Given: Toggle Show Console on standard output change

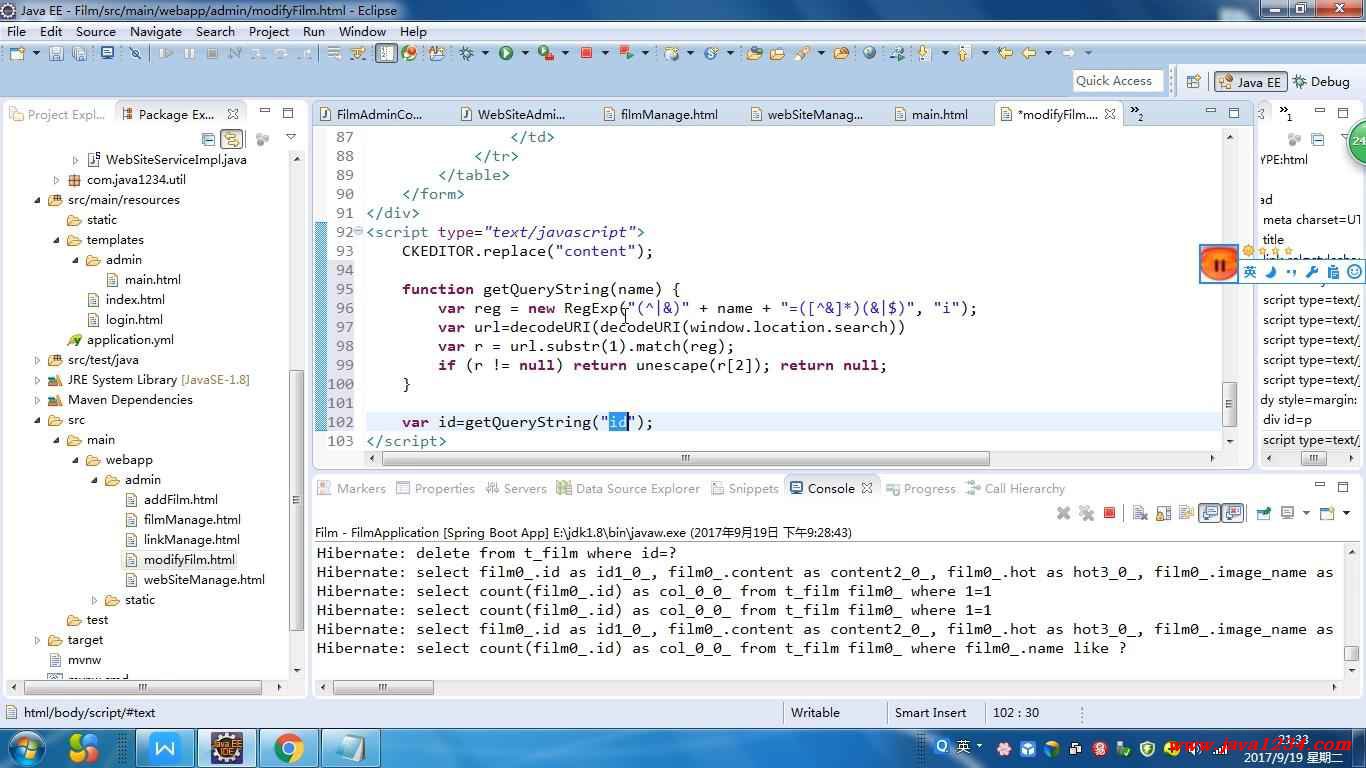Looking at the screenshot, I should pyautogui.click(x=1210, y=513).
